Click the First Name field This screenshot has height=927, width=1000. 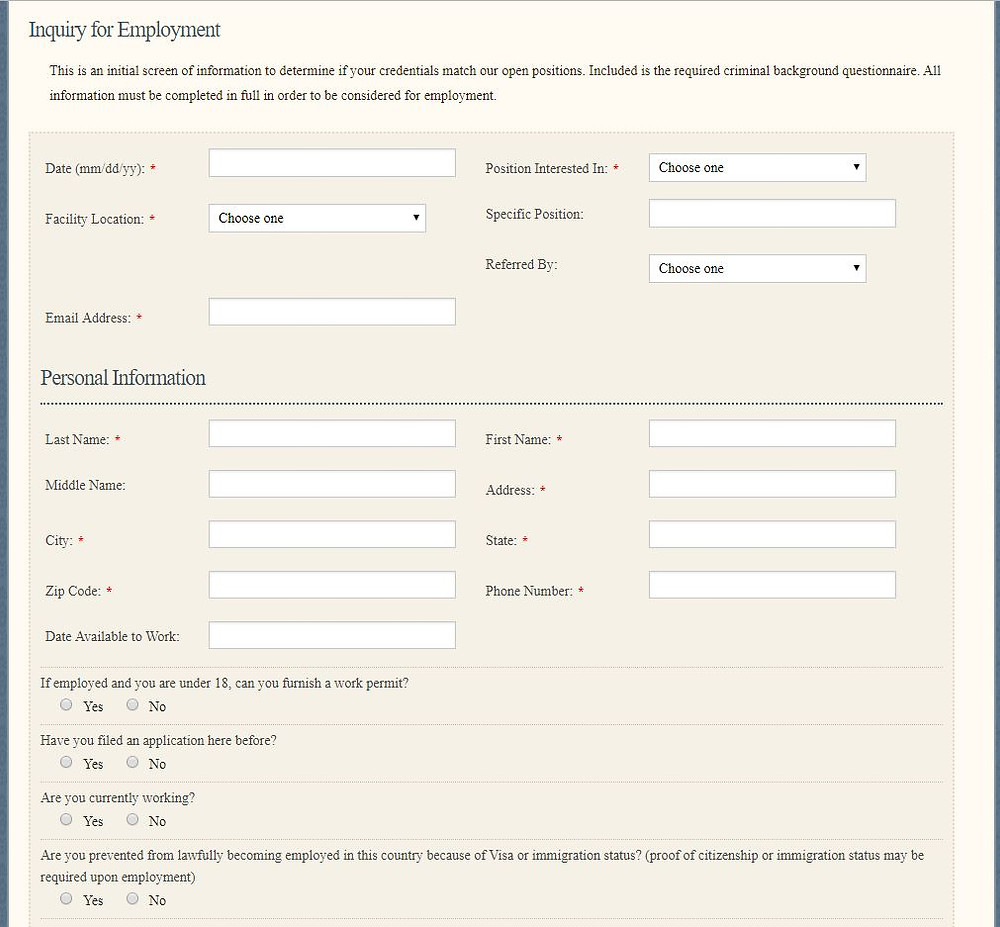point(772,433)
